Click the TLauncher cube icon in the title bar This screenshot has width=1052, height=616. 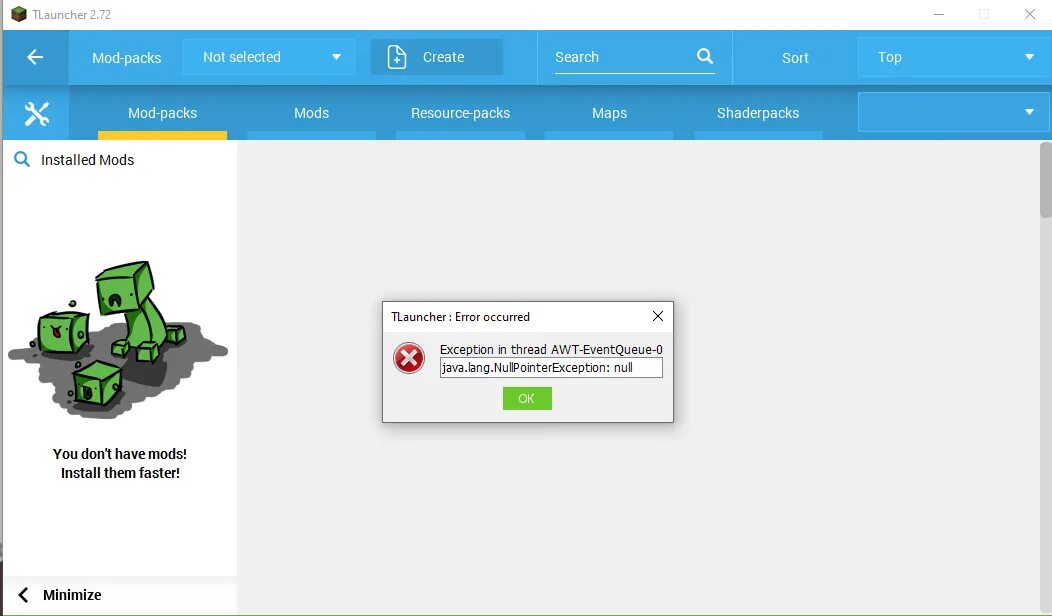coord(19,14)
